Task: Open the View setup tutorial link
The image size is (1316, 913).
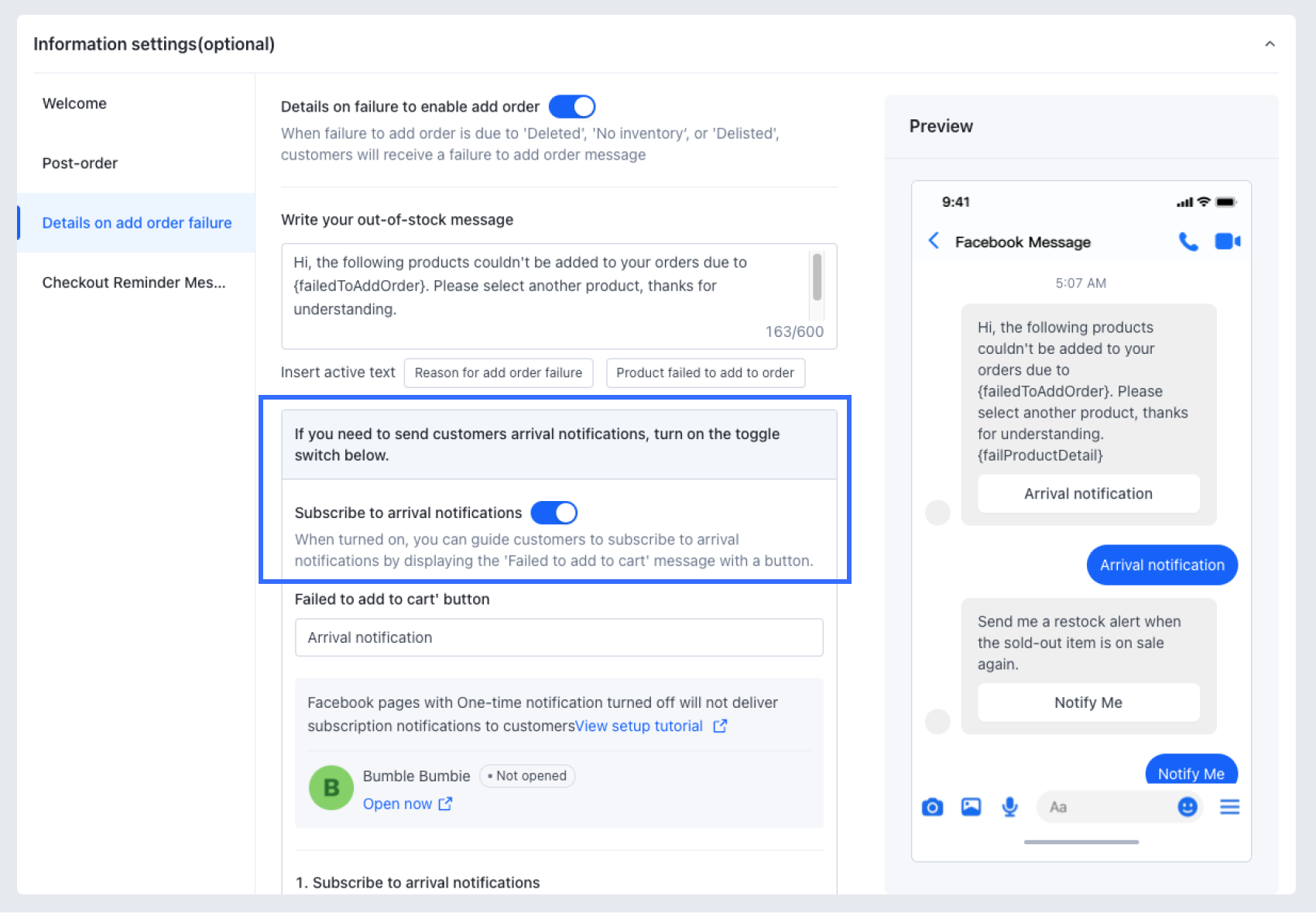Action: point(639,726)
